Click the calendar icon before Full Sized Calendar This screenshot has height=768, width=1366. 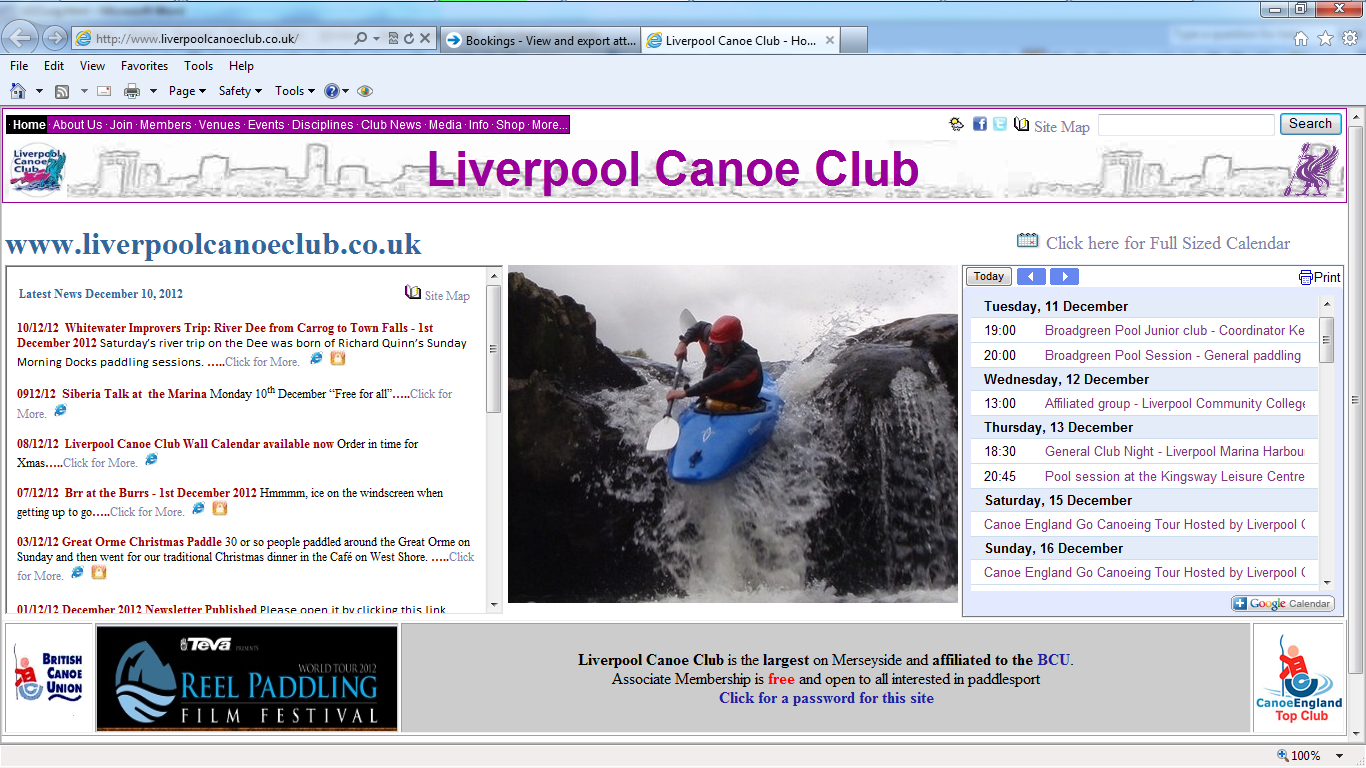[x=1027, y=240]
